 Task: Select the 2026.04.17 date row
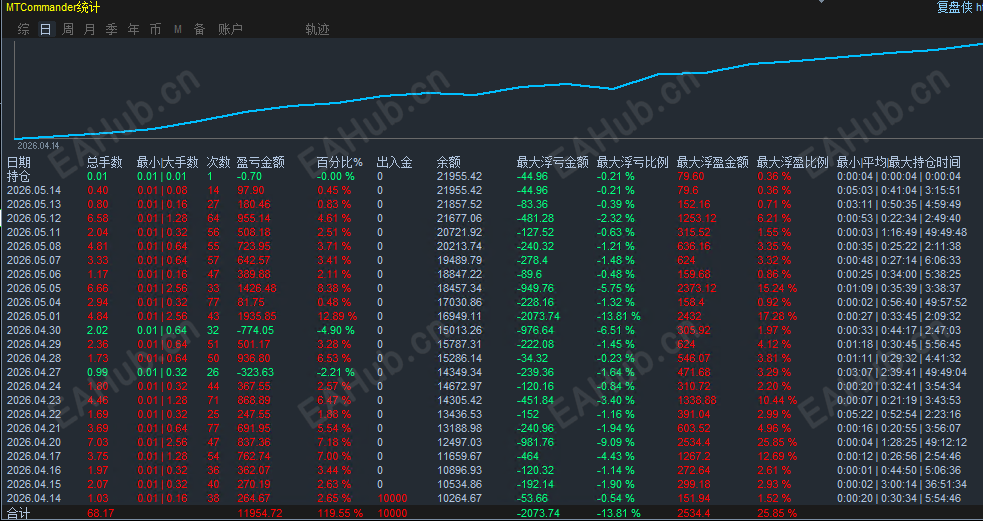[33, 456]
